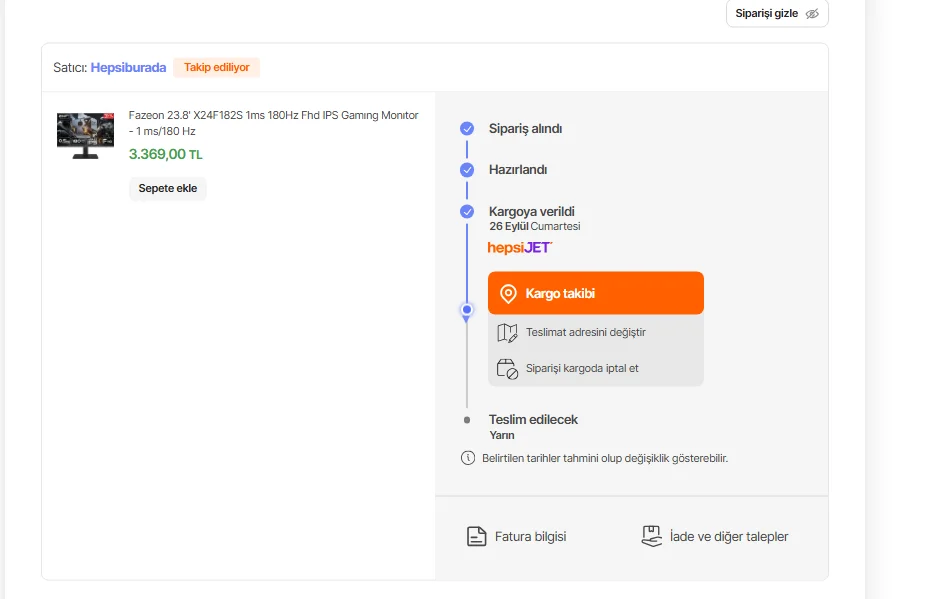Click the Hazırlandı checkmark icon
The image size is (940, 599).
coord(467,170)
